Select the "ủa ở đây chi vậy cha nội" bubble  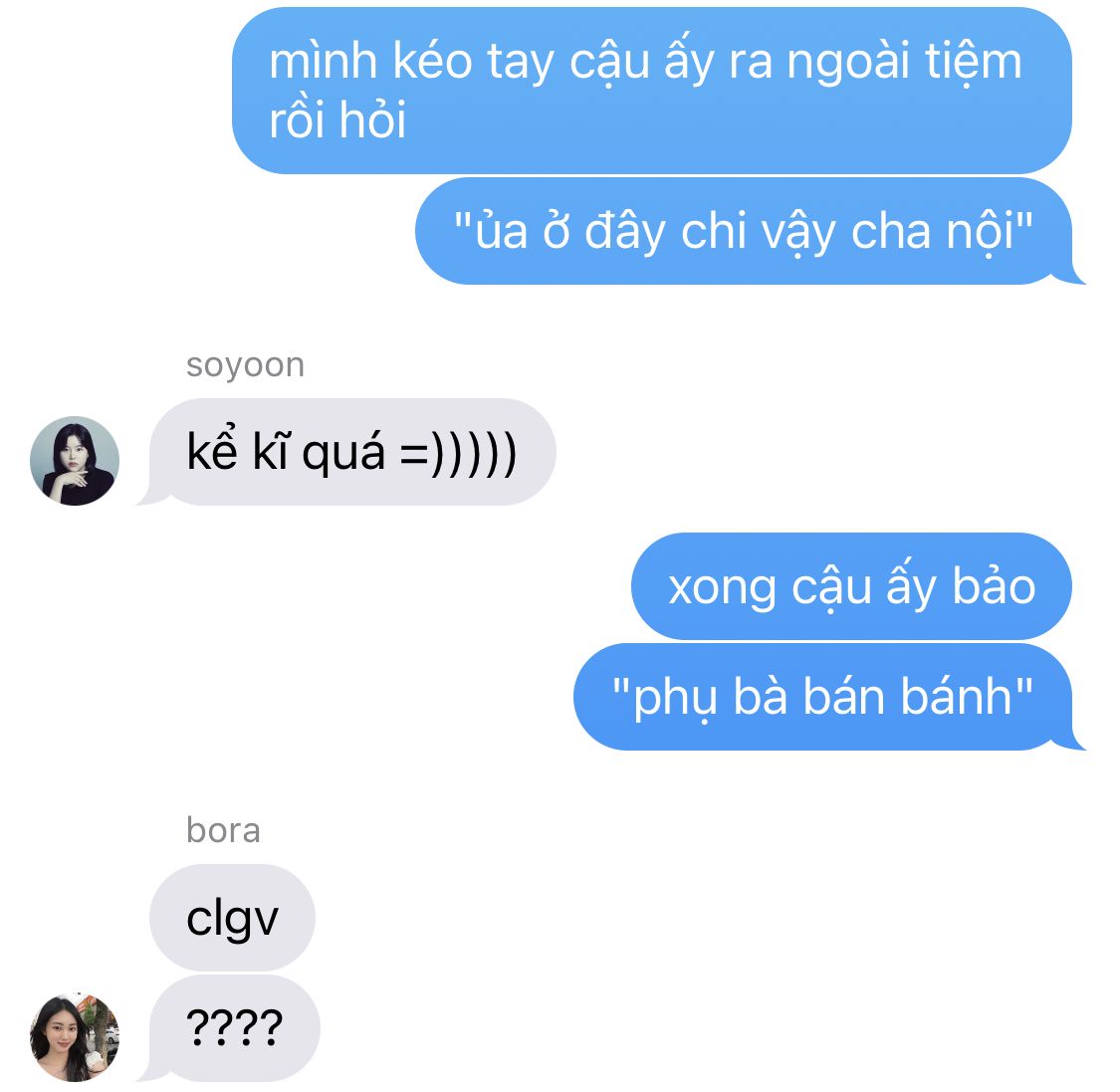[748, 231]
